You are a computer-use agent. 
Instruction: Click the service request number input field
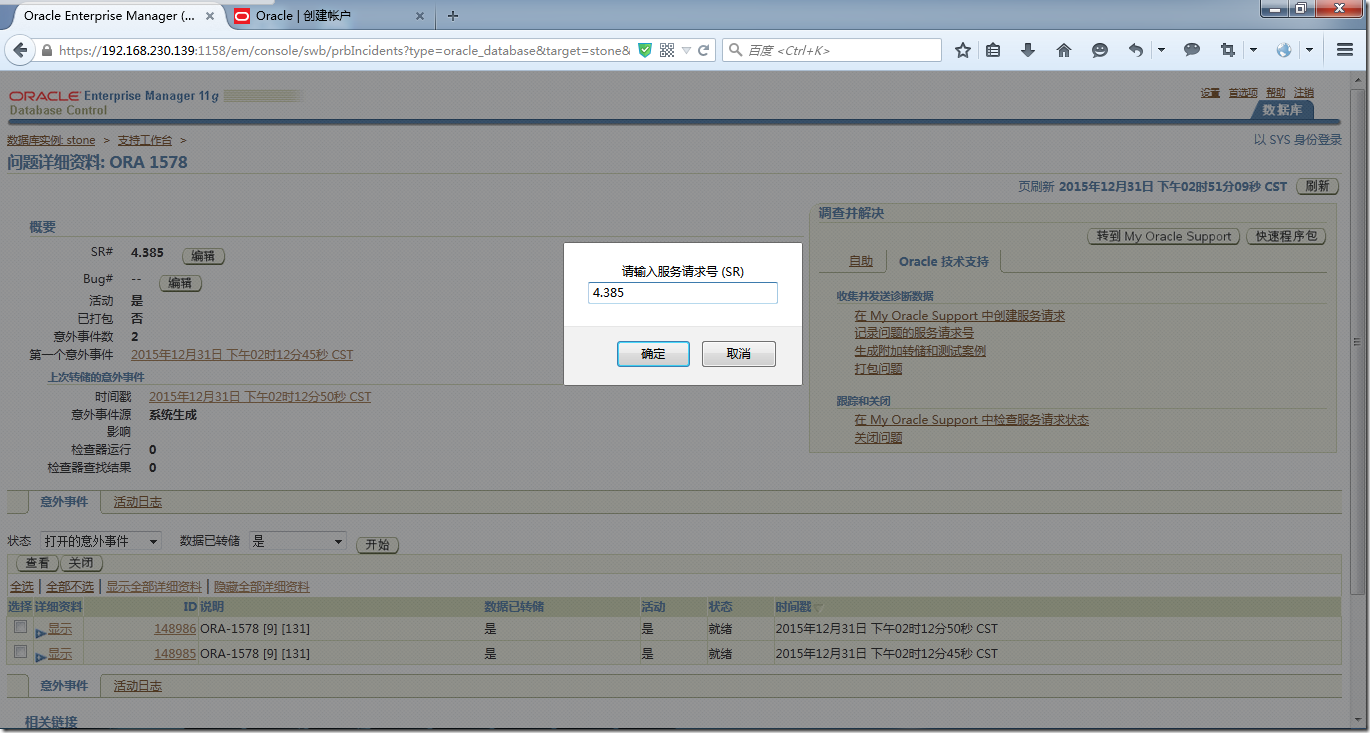pyautogui.click(x=683, y=293)
